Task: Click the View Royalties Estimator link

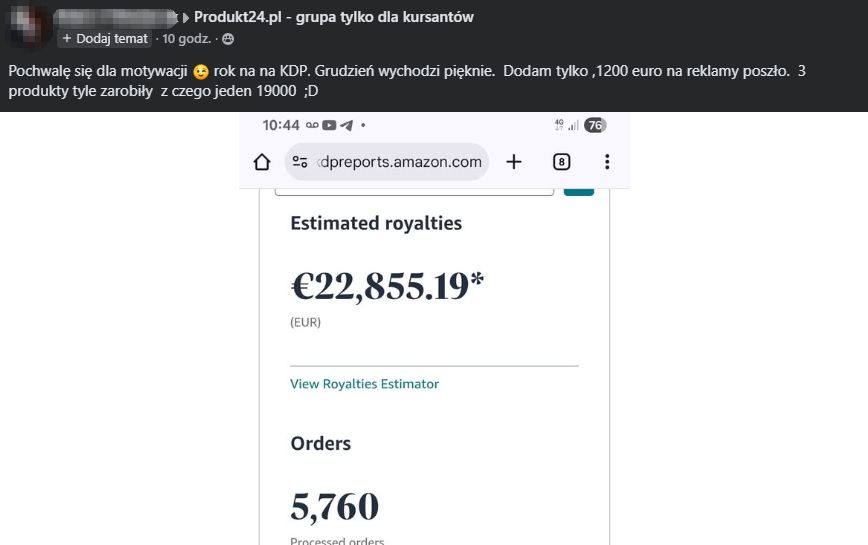Action: pos(364,384)
